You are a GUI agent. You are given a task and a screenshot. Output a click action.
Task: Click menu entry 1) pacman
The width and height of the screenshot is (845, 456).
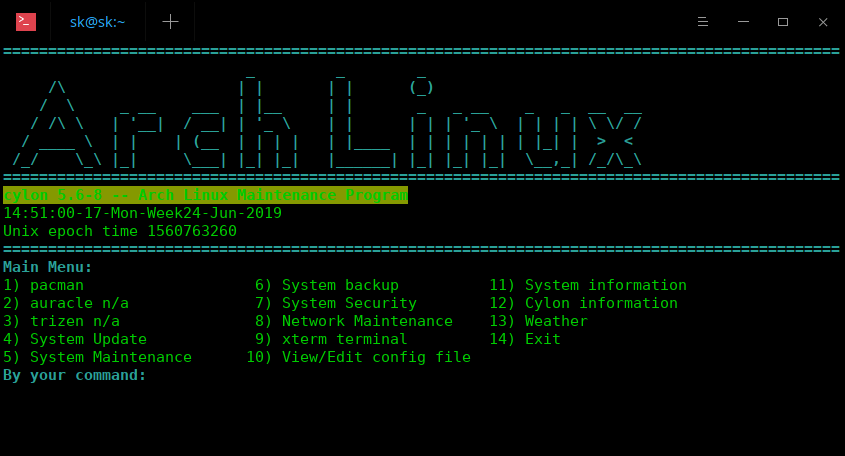[44, 285]
